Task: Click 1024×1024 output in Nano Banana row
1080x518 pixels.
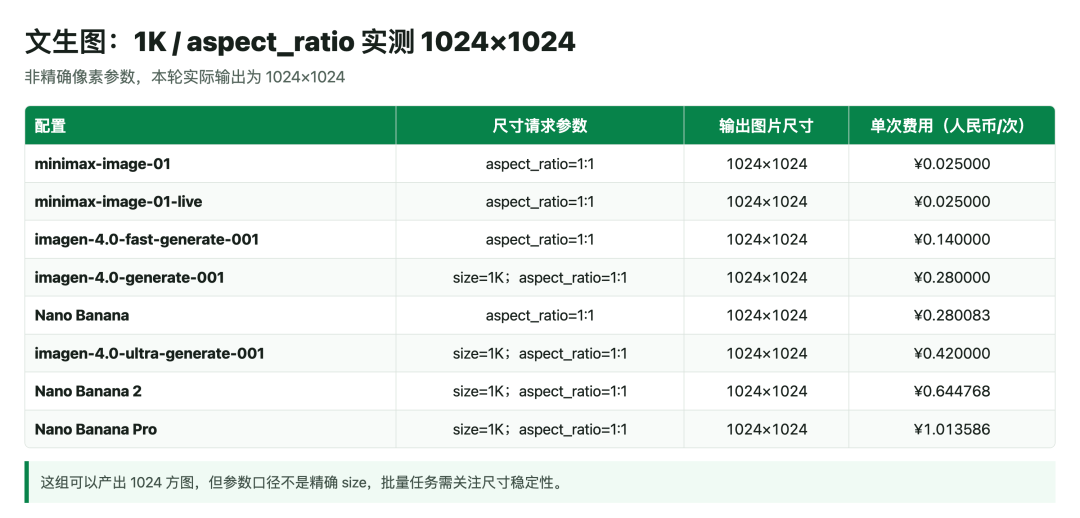Action: click(x=767, y=315)
